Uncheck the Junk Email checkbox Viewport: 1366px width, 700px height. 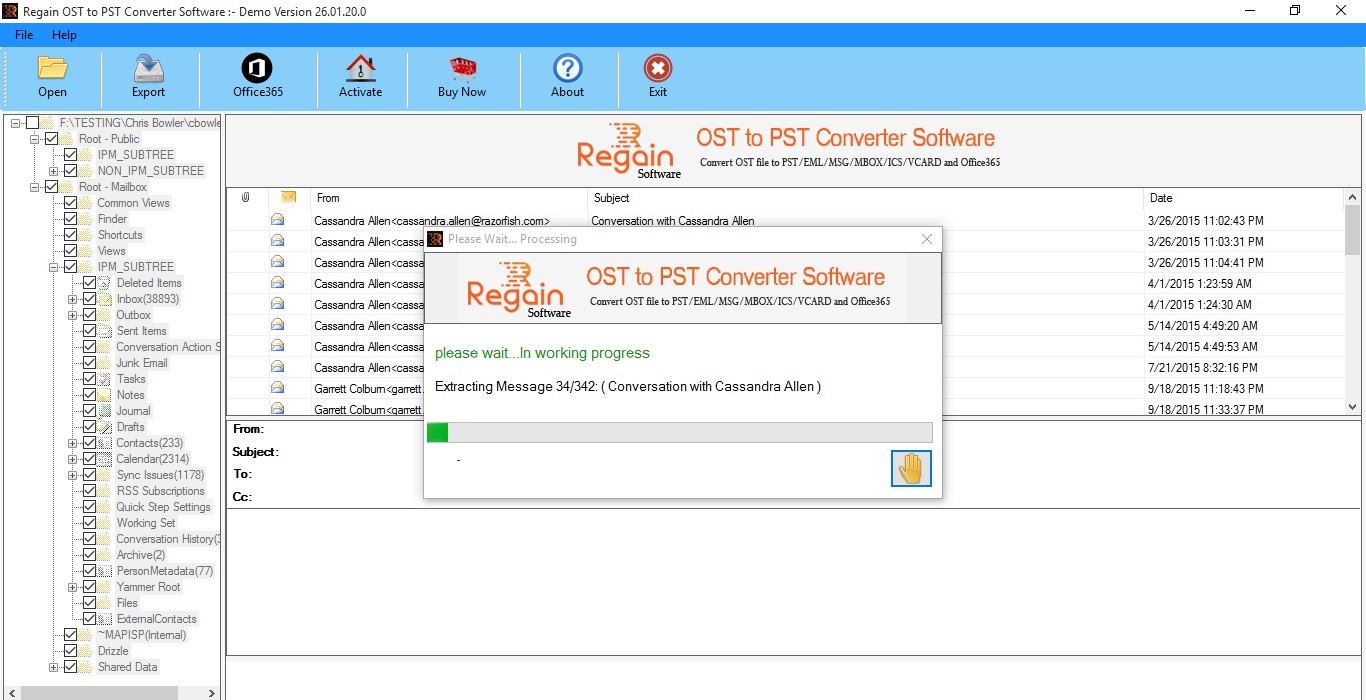(x=90, y=363)
